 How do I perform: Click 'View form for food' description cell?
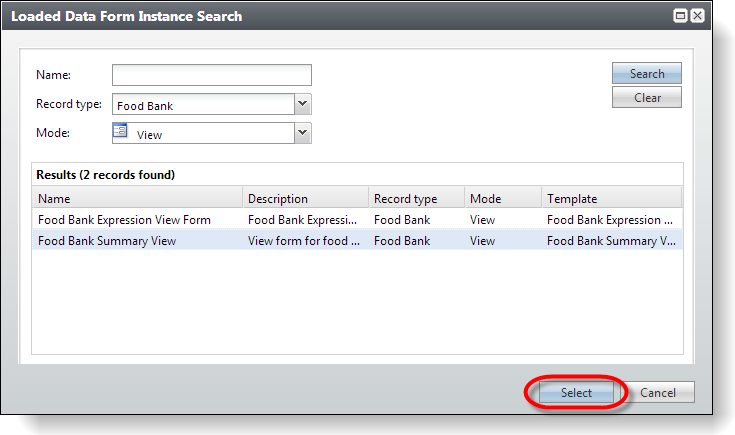tap(304, 240)
